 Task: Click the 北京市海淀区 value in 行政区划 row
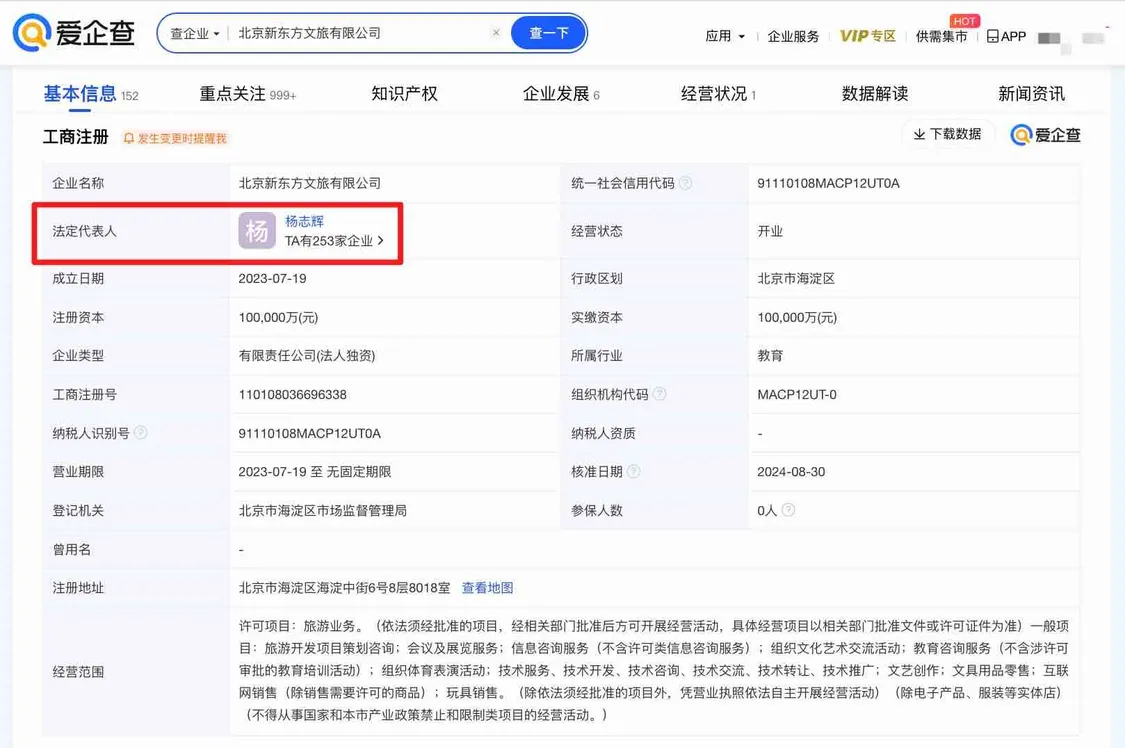click(796, 278)
